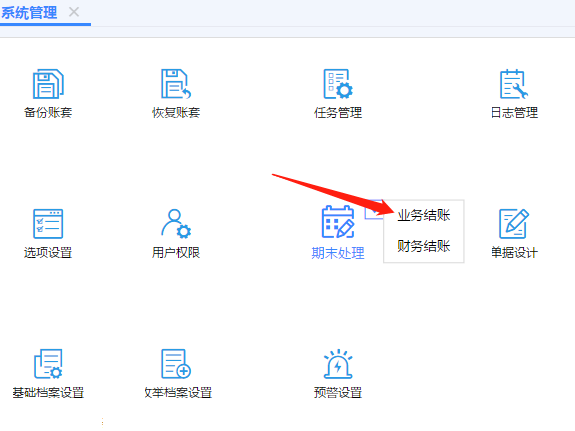575x431 pixels.
Task: Open the 单据设计 document design icon
Action: pyautogui.click(x=514, y=223)
